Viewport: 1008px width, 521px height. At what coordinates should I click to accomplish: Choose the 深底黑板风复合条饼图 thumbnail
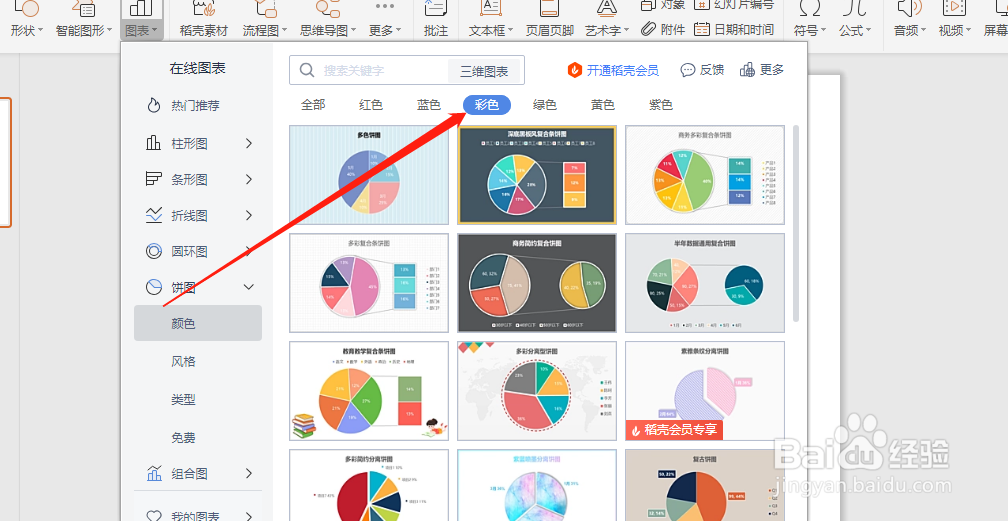pyautogui.click(x=537, y=175)
